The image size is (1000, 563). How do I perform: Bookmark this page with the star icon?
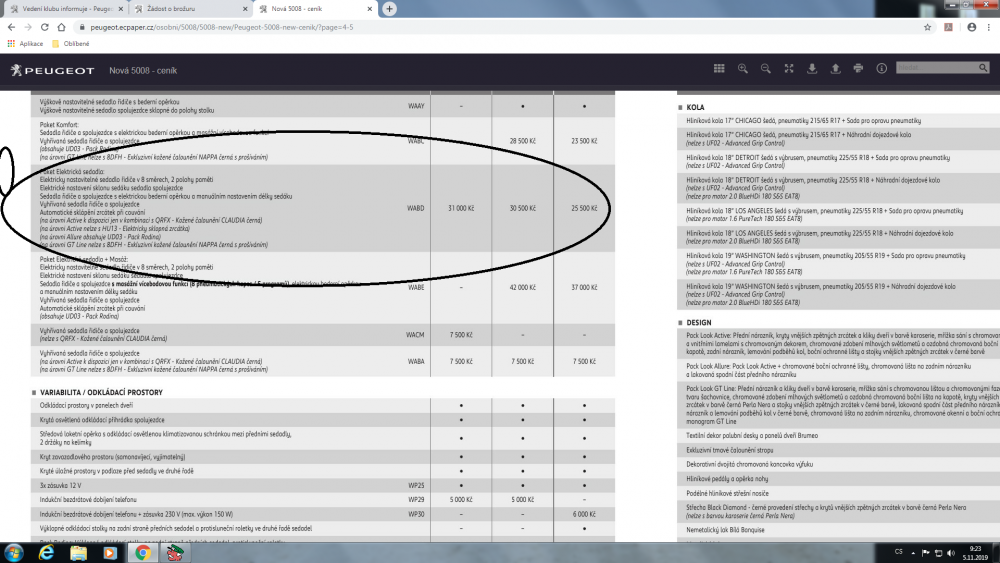click(x=927, y=27)
